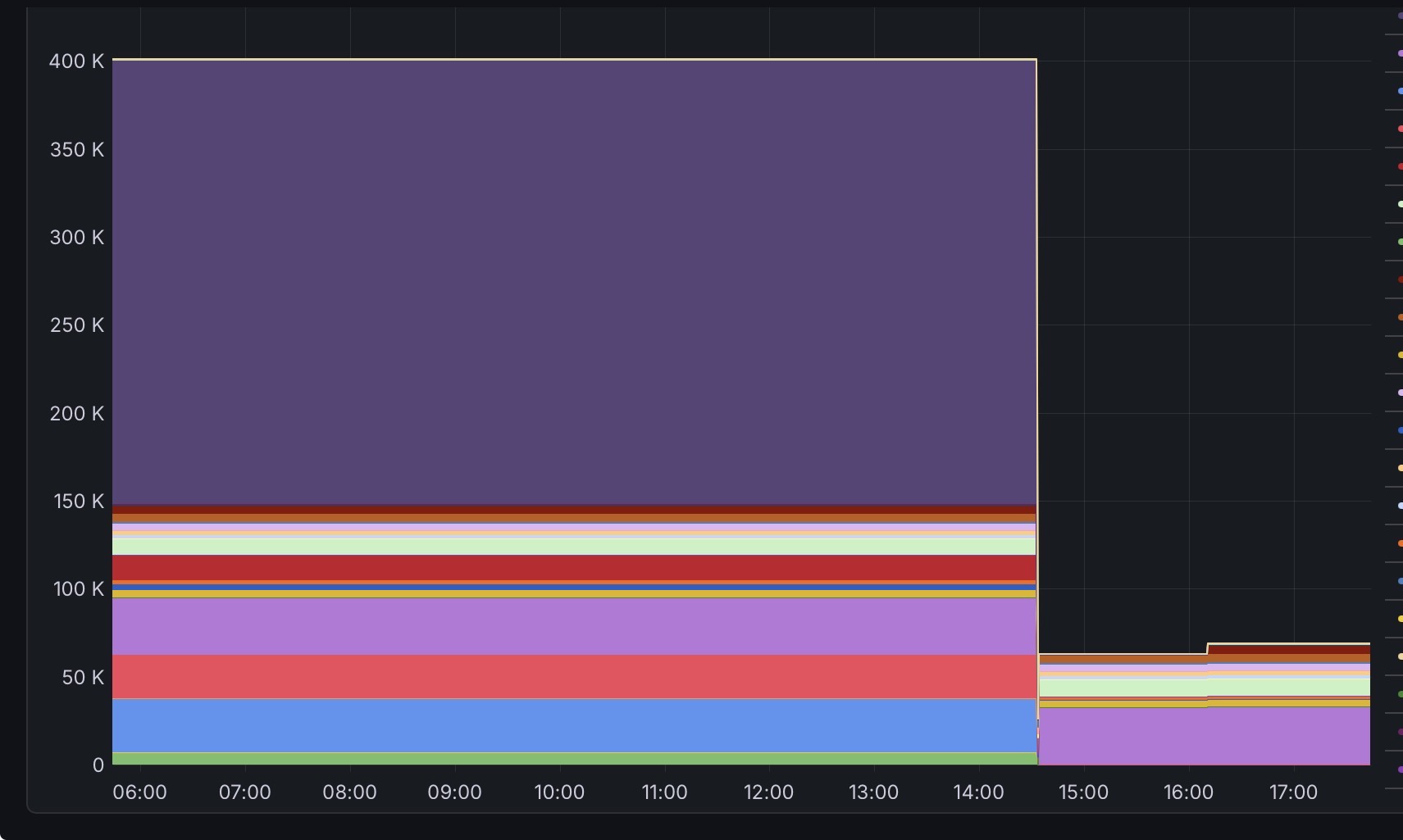This screenshot has width=1403, height=840.
Task: Click the 10:00 time axis label
Action: pos(559,792)
